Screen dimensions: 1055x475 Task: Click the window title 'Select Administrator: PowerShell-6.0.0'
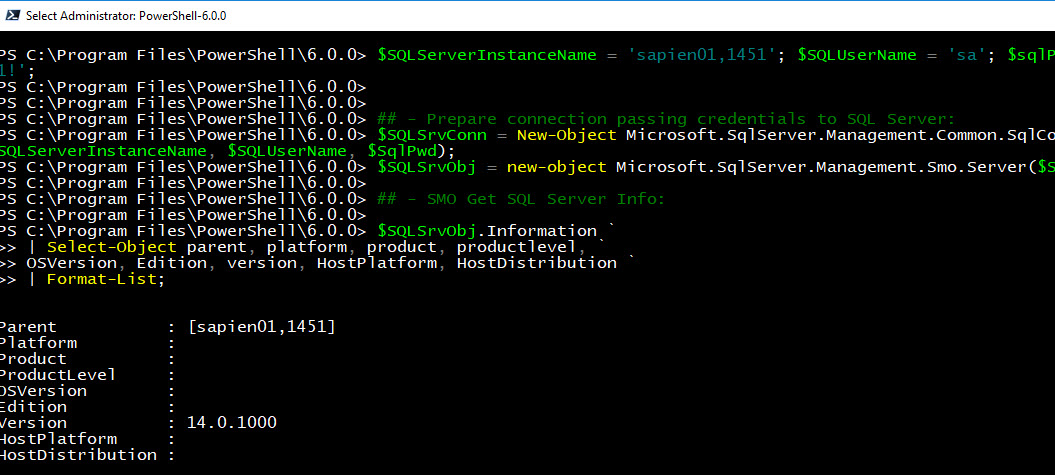[x=126, y=15]
